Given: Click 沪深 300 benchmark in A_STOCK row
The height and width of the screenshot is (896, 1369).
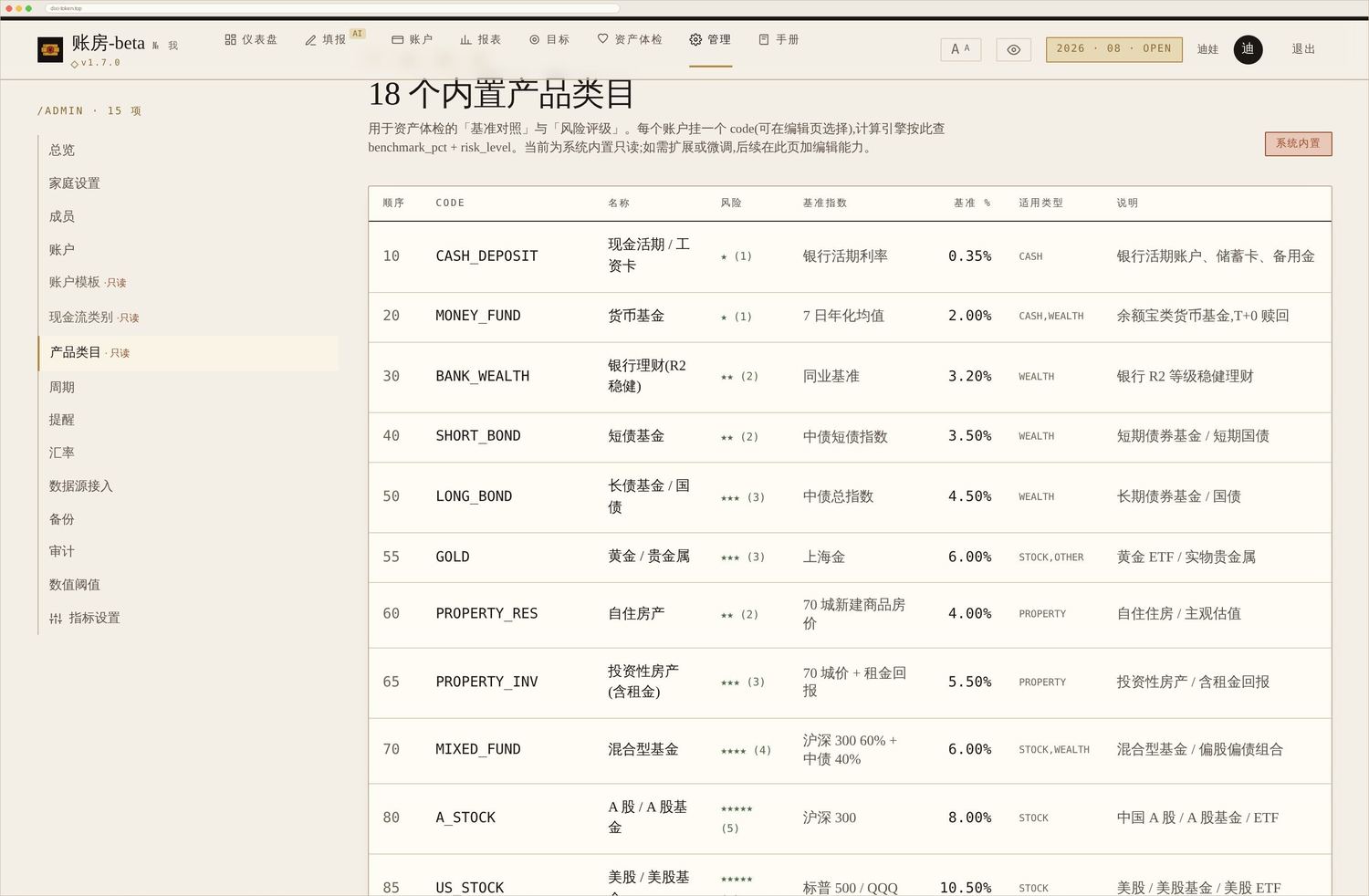Looking at the screenshot, I should (x=830, y=818).
